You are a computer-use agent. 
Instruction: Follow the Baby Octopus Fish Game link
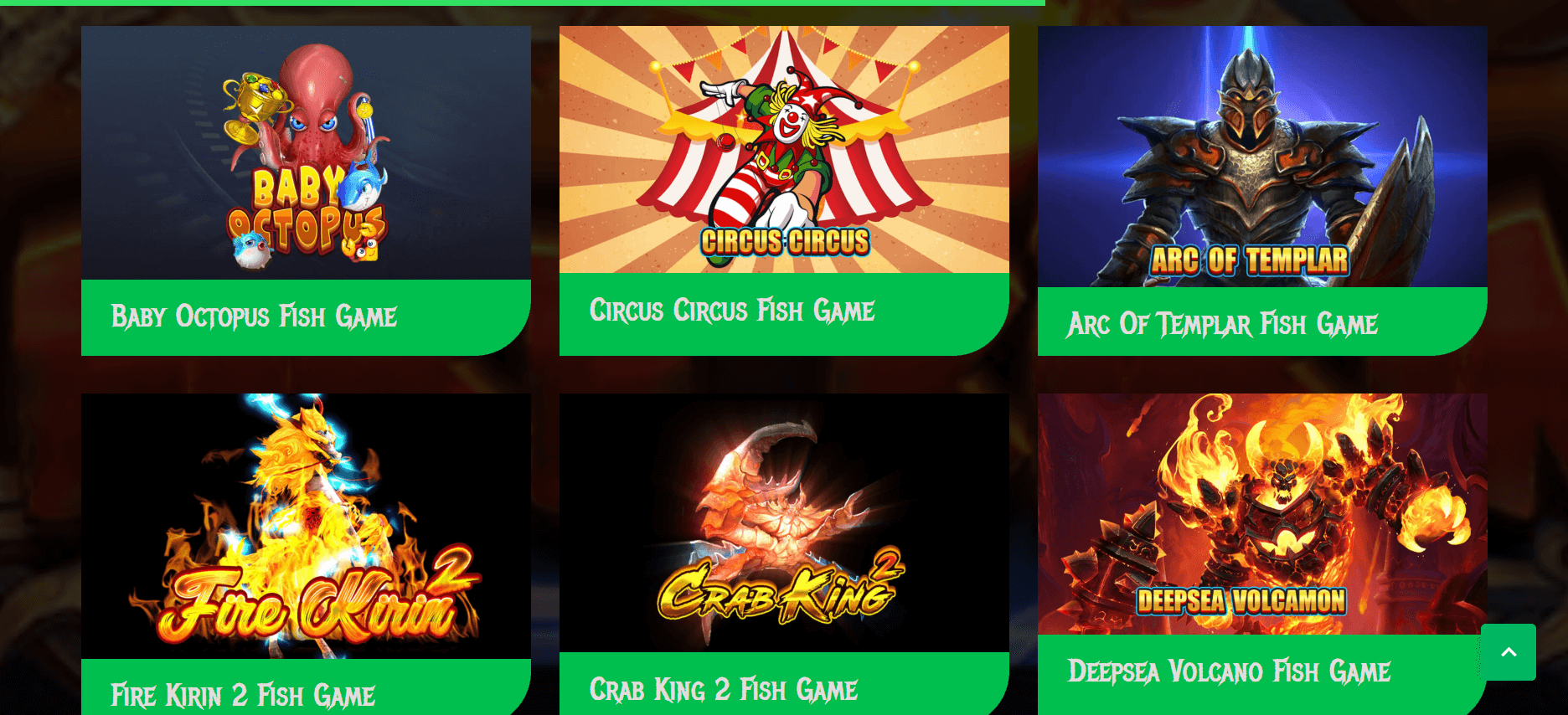254,316
